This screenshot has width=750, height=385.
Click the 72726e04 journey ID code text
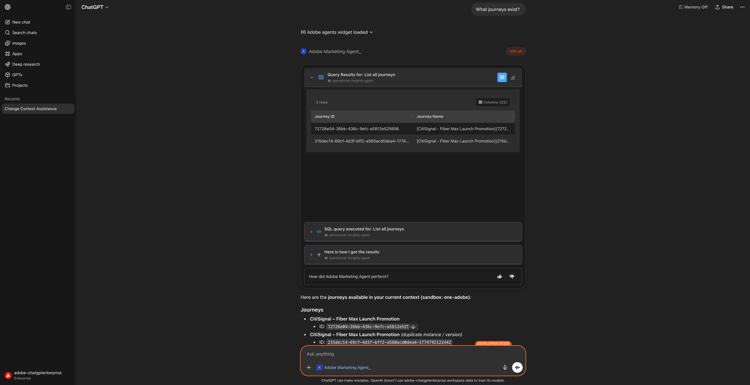367,327
